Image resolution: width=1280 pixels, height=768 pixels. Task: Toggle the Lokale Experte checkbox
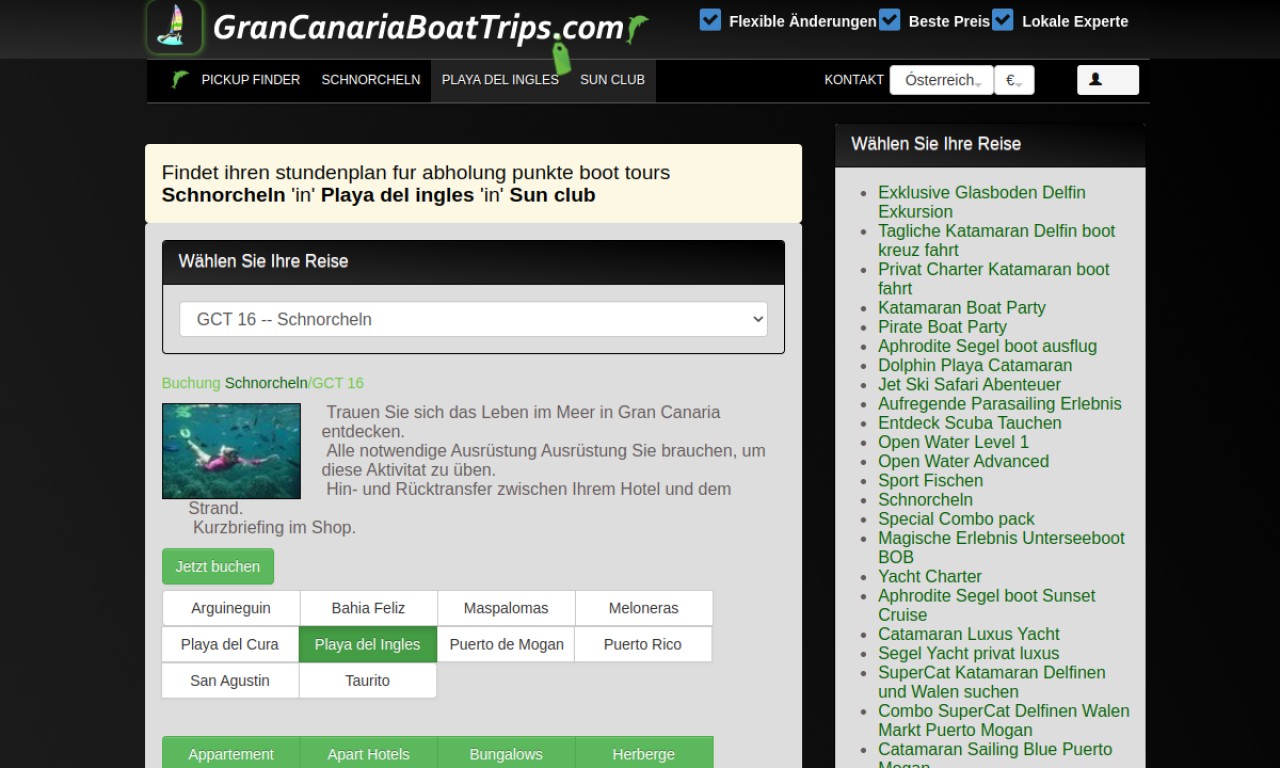tap(1002, 19)
